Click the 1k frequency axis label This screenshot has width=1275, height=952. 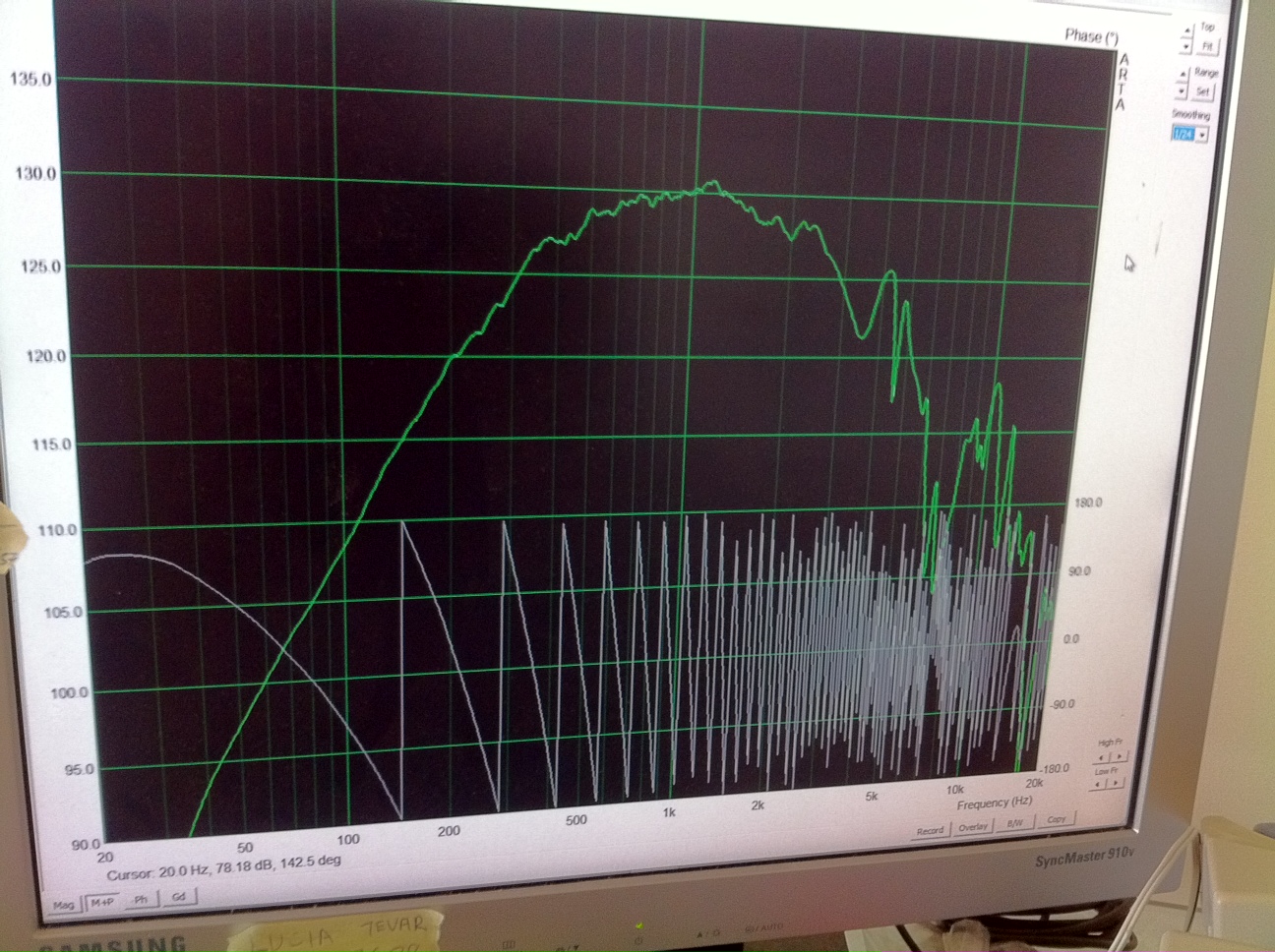[669, 812]
